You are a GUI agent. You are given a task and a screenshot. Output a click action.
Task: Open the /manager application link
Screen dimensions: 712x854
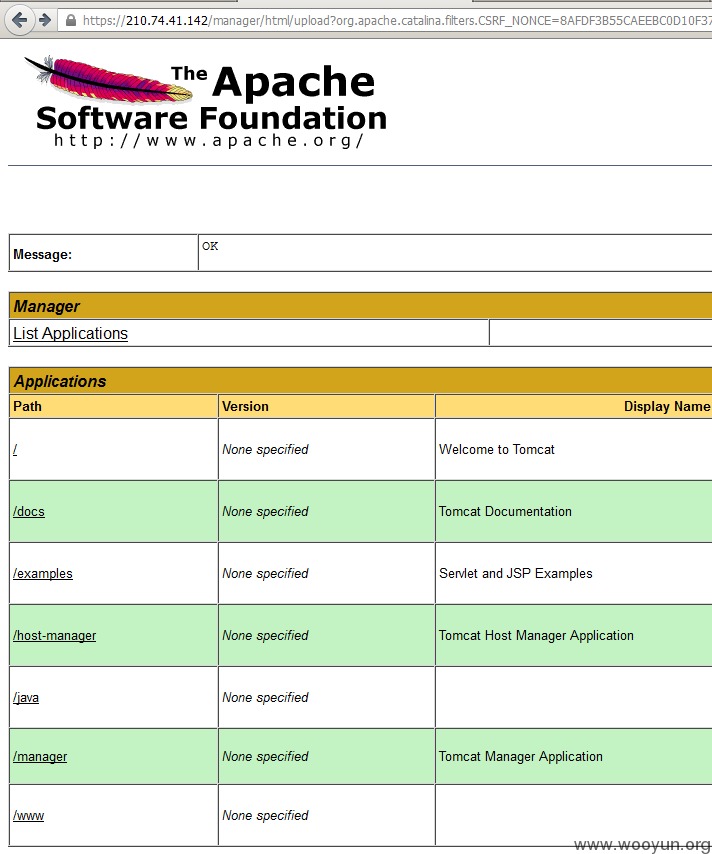40,757
